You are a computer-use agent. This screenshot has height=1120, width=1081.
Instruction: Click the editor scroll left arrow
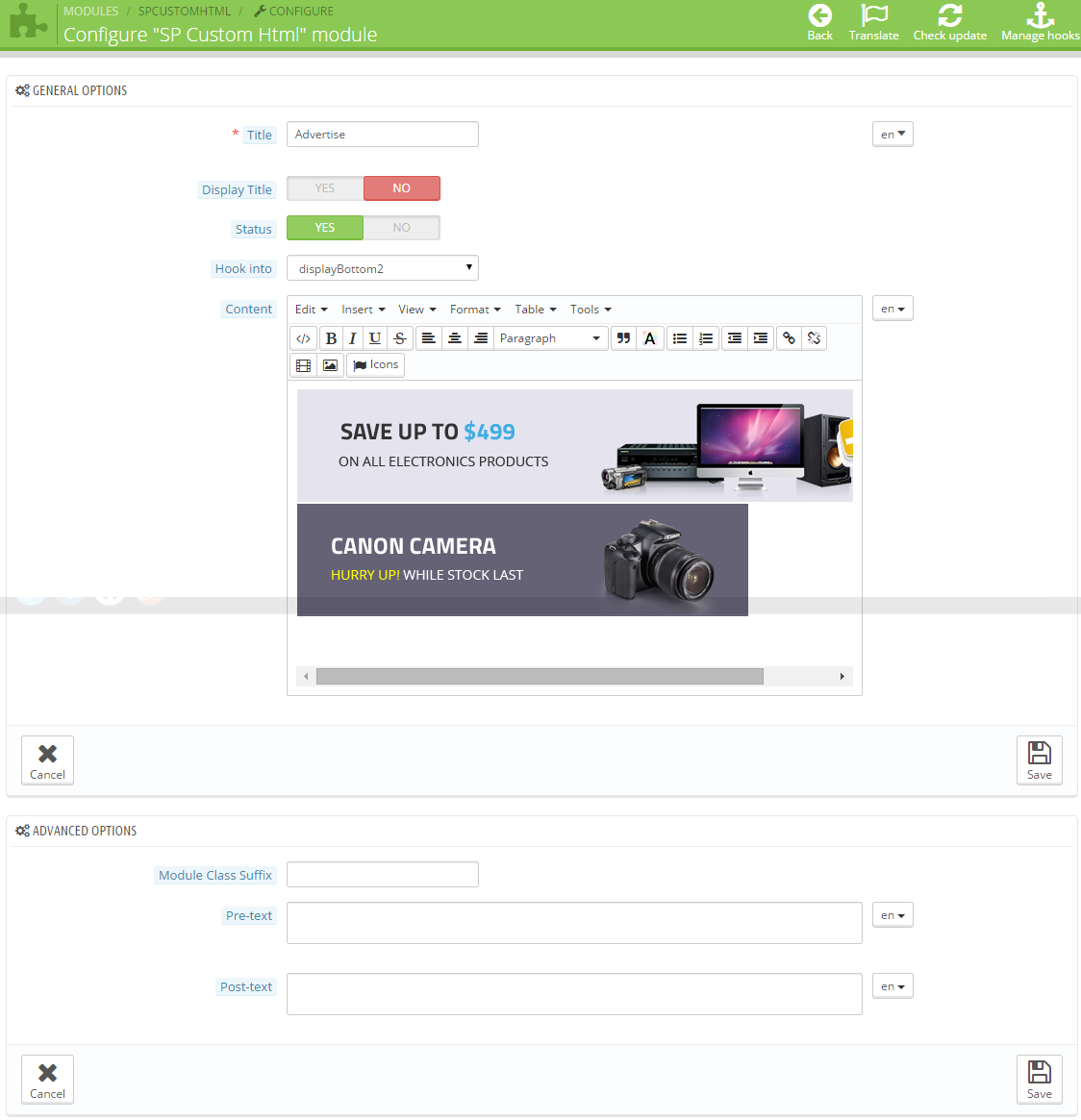pos(306,677)
